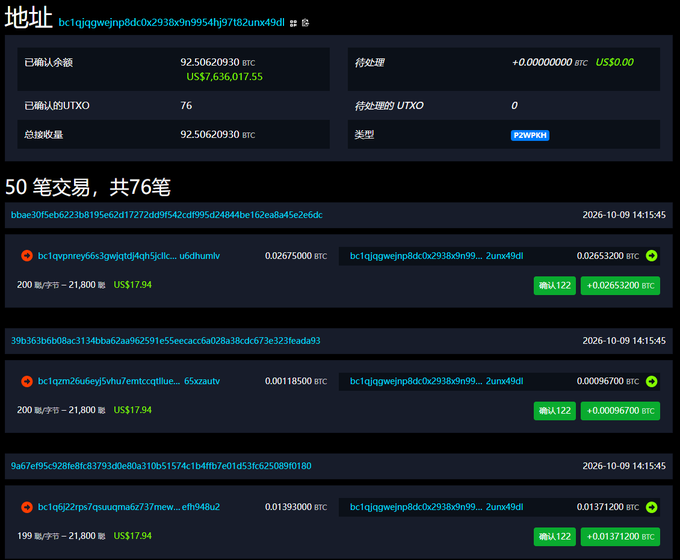680x560 pixels.
Task: Toggle the +0.00096700 BTC amount button
Action: tap(620, 411)
